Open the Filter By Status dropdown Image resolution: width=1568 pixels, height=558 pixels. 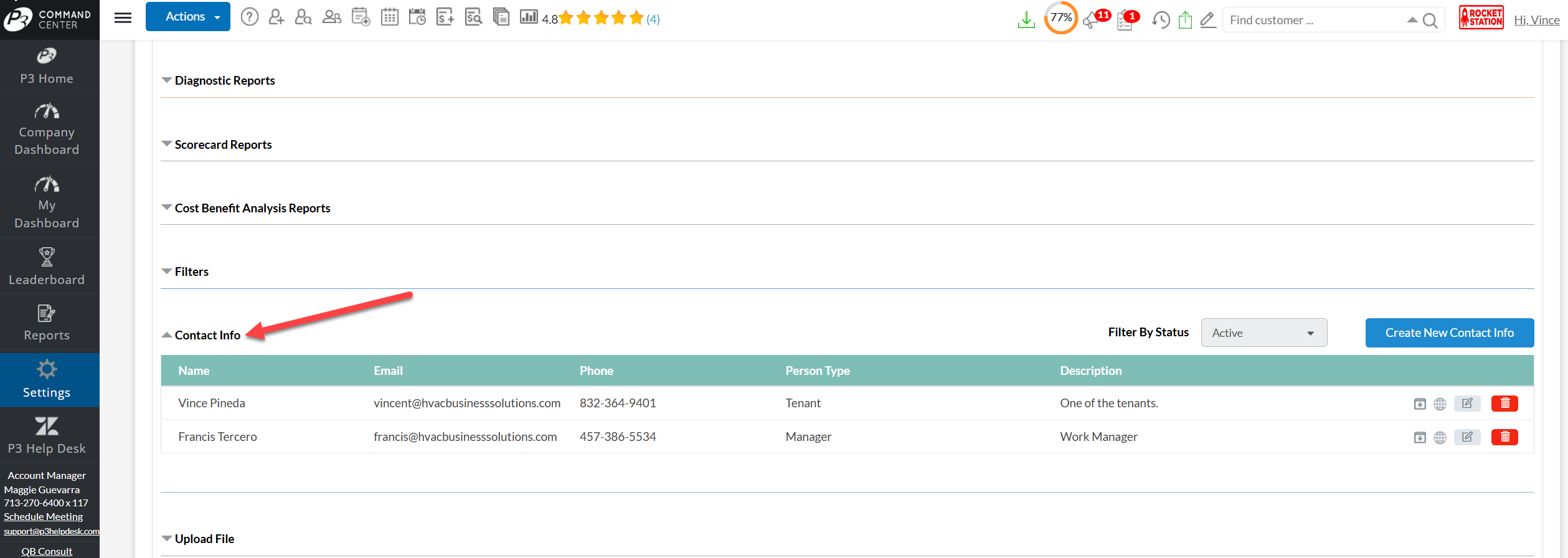(1263, 333)
